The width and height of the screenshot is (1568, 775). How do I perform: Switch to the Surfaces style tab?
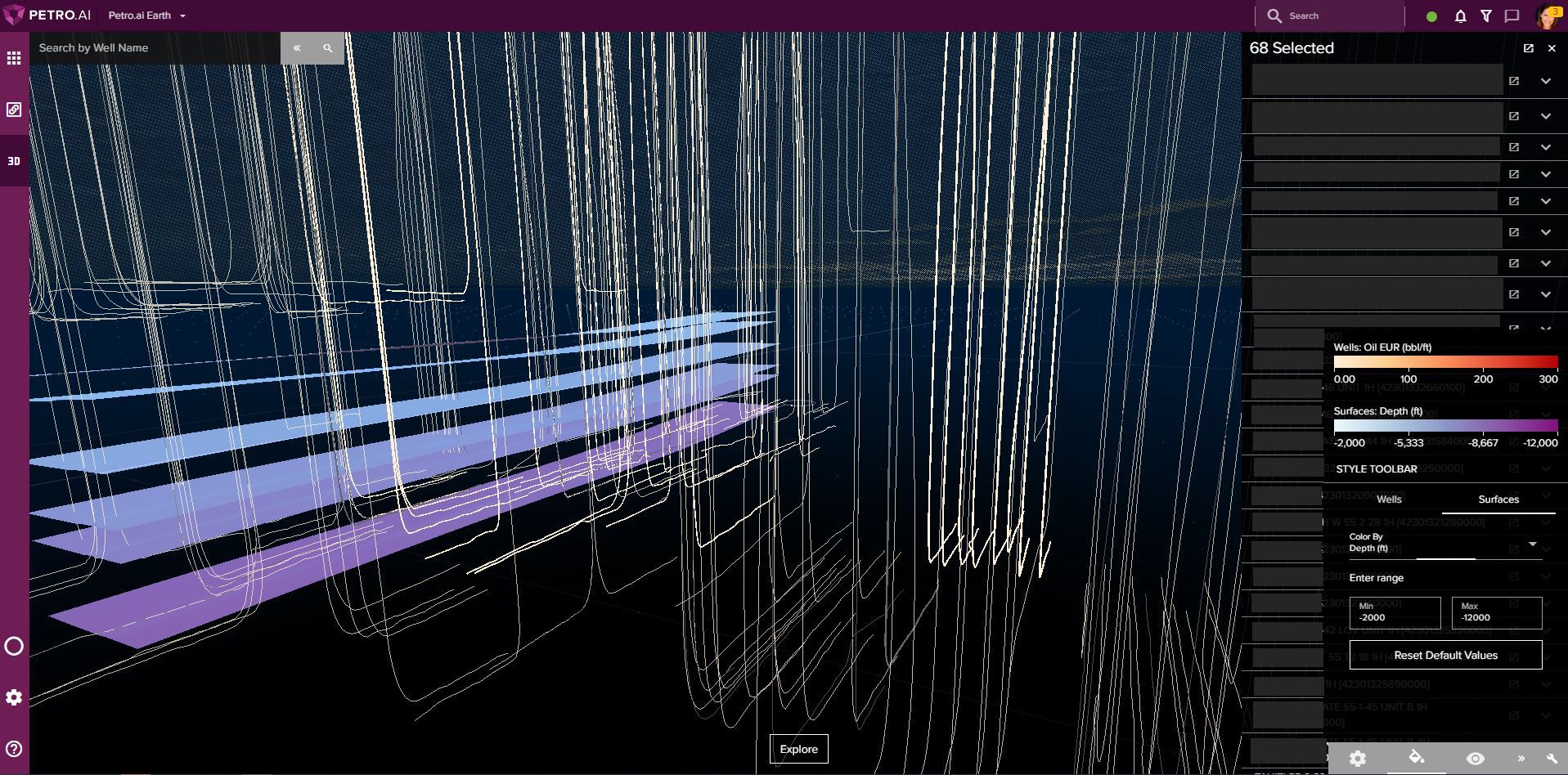click(1498, 499)
